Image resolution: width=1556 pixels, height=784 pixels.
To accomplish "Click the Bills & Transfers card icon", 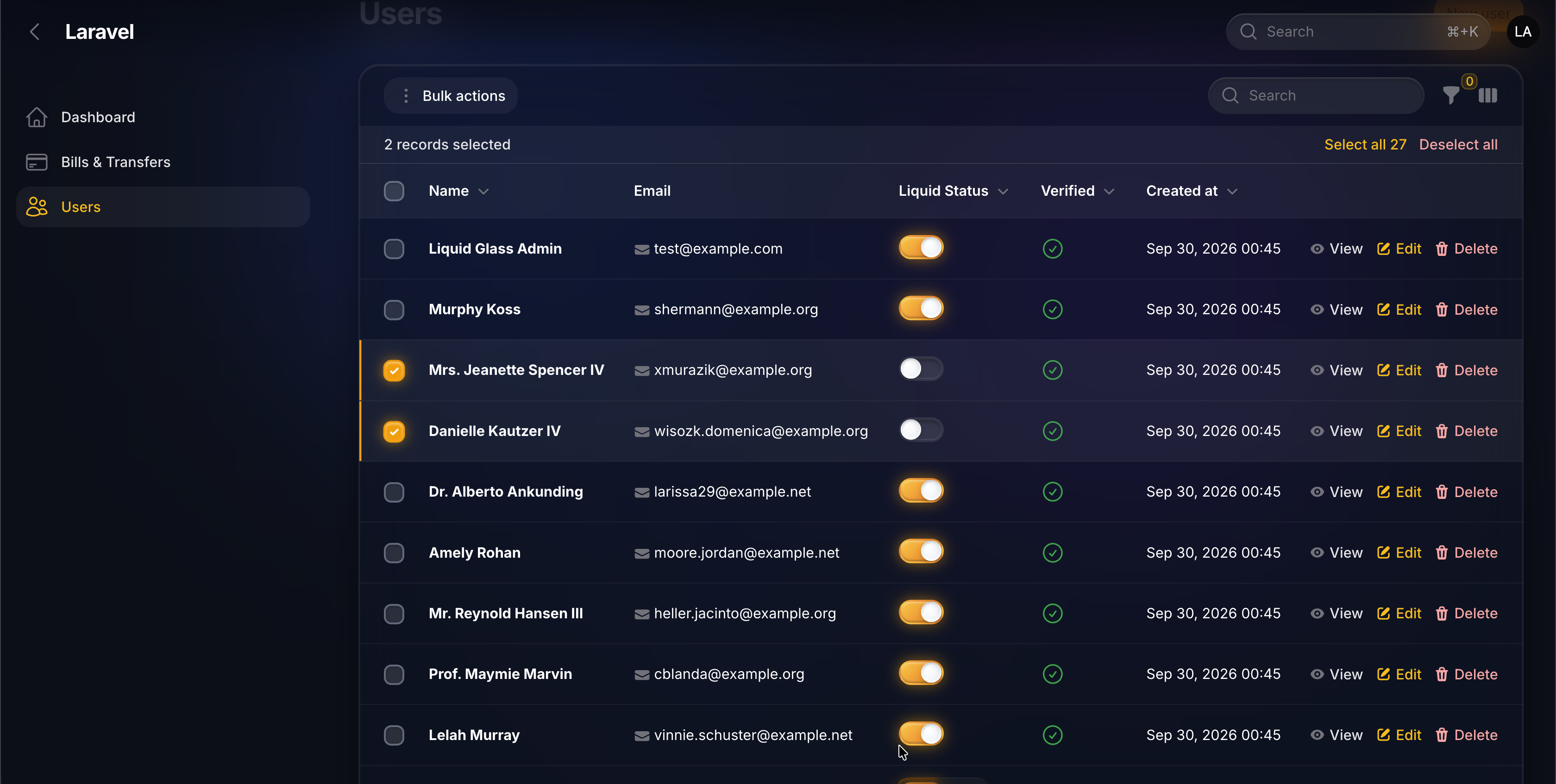I will coord(37,162).
